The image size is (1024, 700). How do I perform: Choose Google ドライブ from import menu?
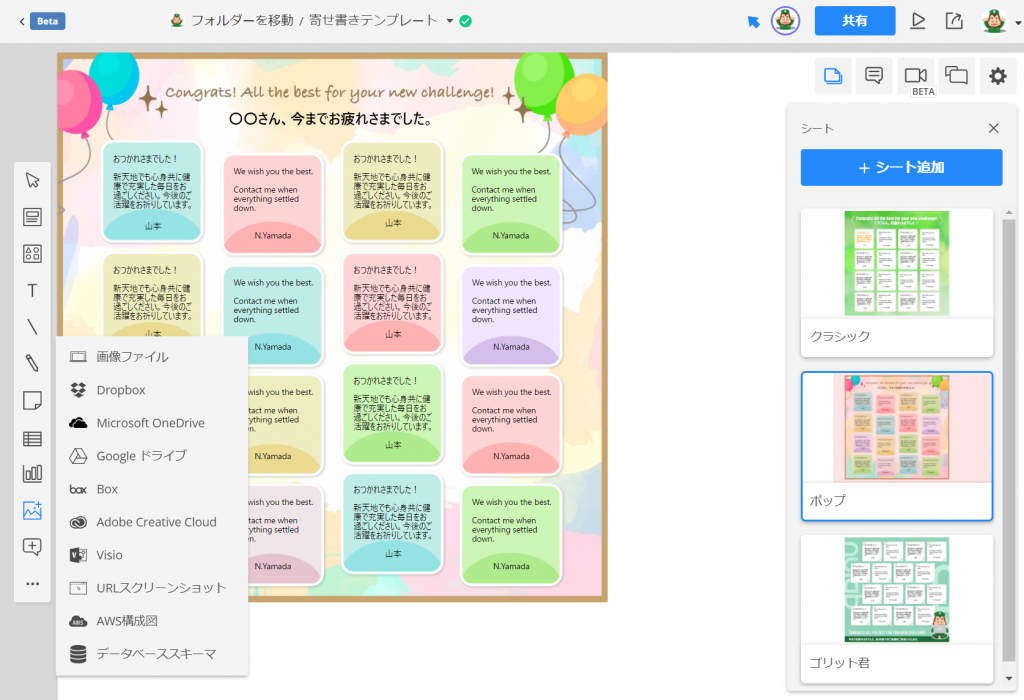(x=141, y=456)
